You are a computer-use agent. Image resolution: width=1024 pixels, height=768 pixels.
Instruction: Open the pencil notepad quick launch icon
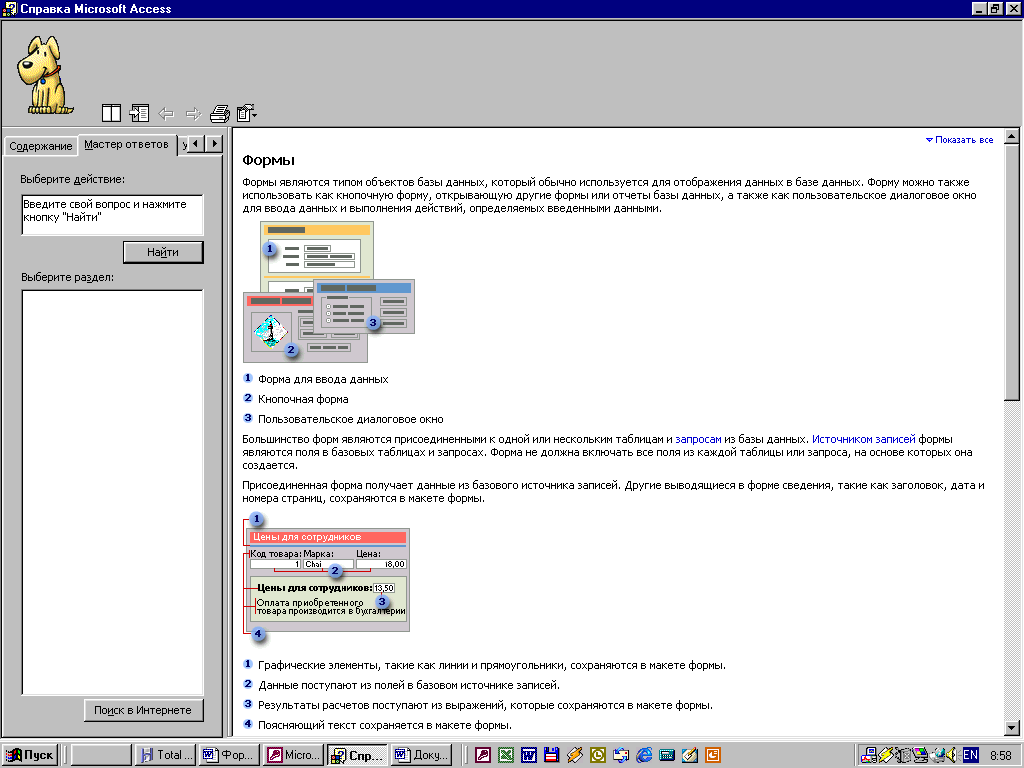(x=690, y=755)
